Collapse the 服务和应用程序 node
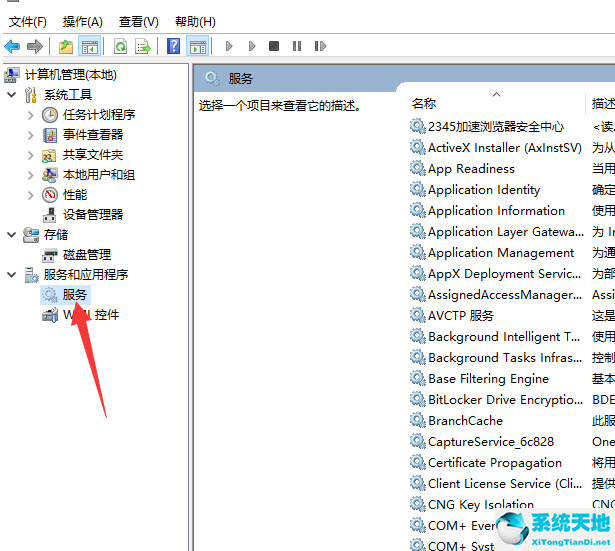The width and height of the screenshot is (615, 551). click(x=12, y=275)
